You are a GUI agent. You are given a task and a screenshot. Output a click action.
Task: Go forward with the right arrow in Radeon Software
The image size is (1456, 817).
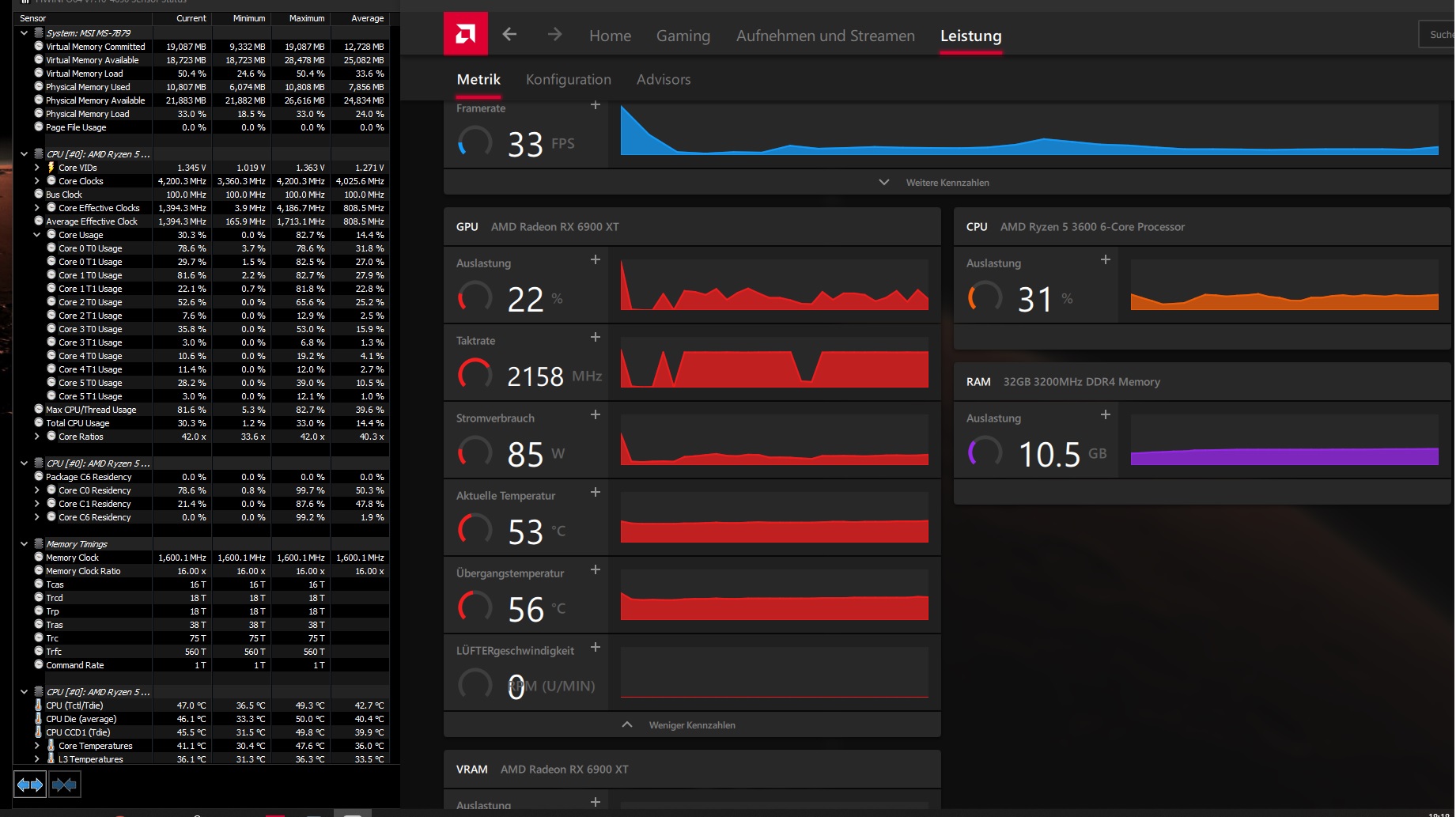pyautogui.click(x=554, y=34)
